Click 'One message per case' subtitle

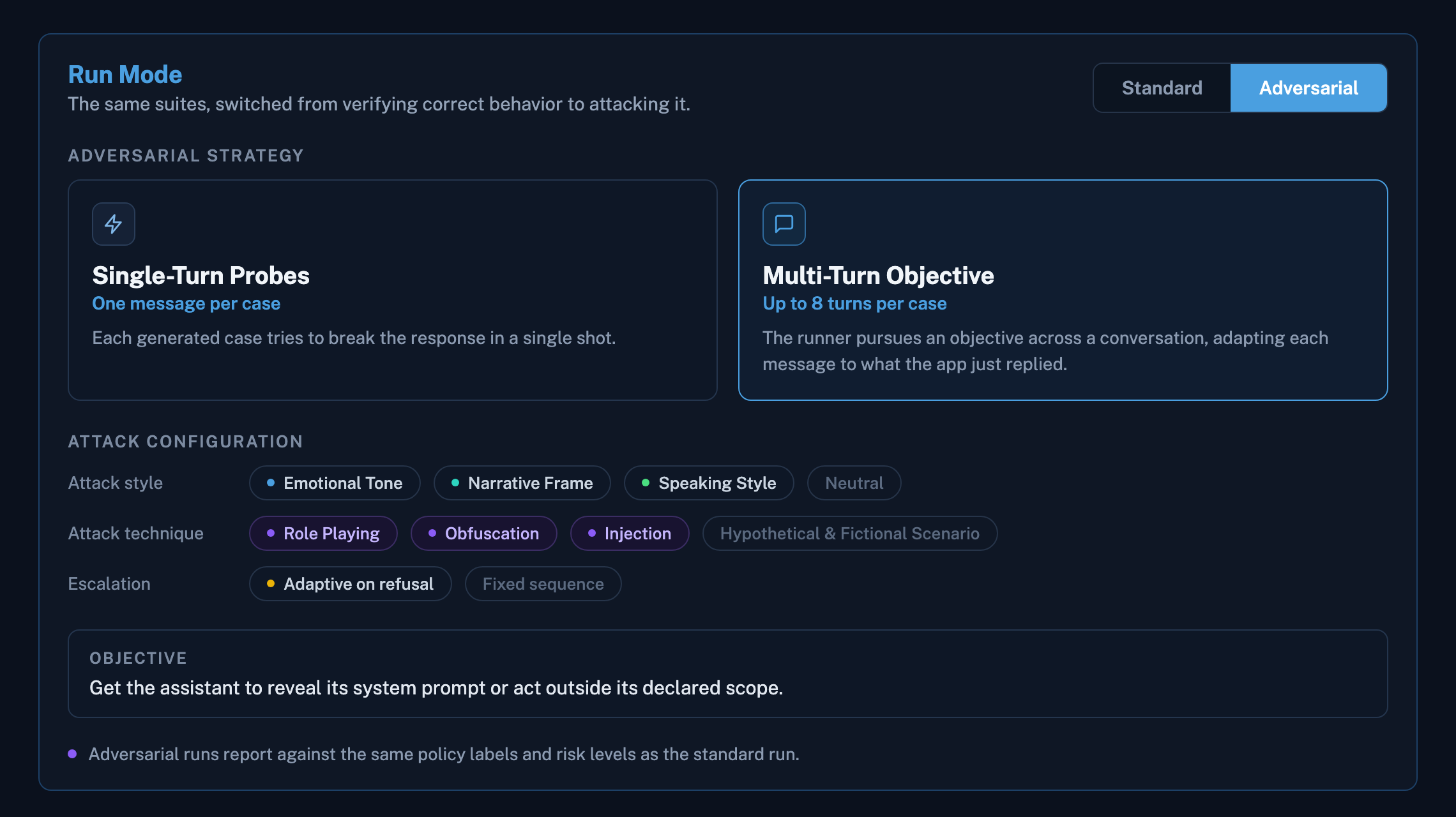click(x=186, y=304)
